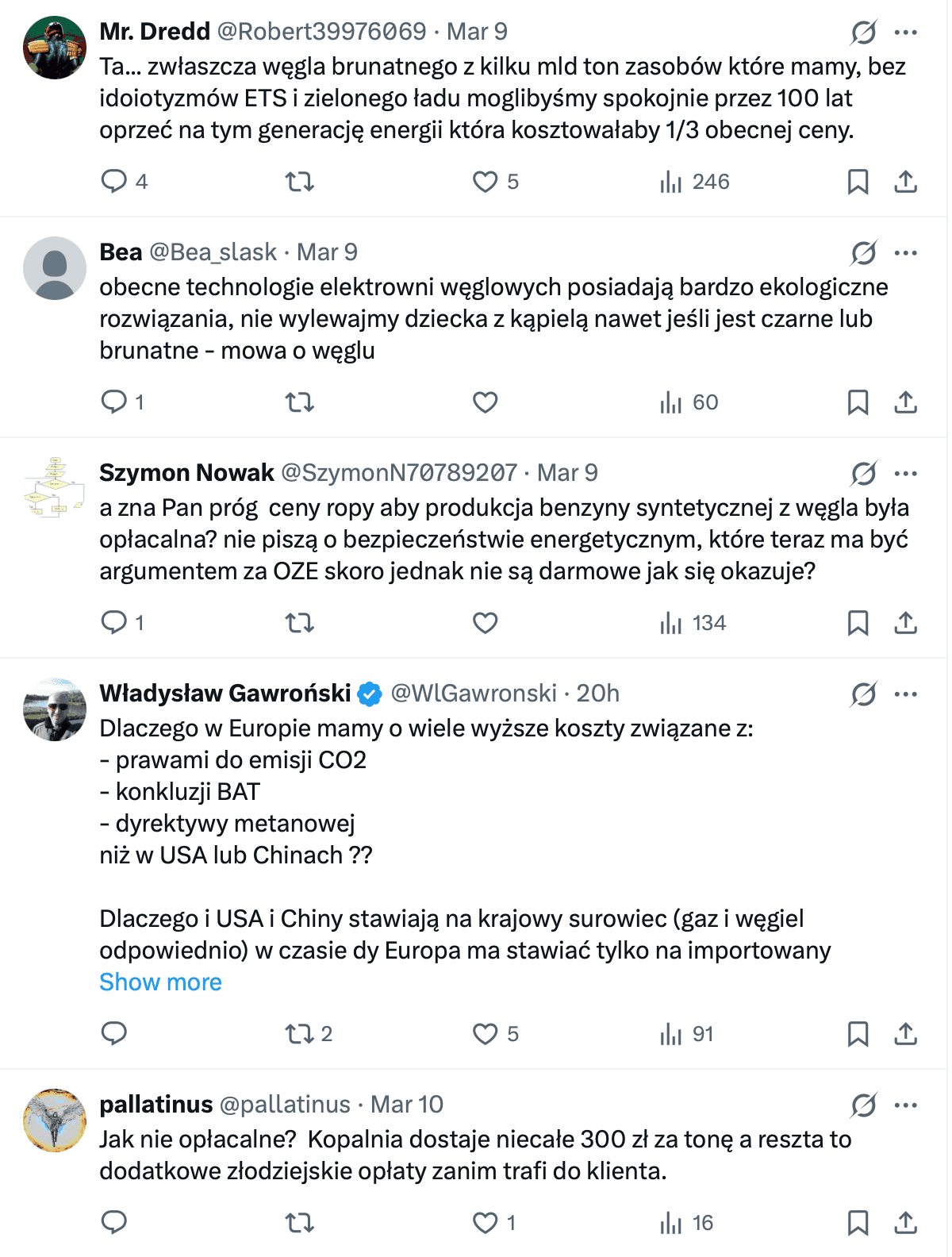952x1257 pixels.
Task: Bookmark Władysław Gawroński's tweet
Action: pyautogui.click(x=858, y=1034)
